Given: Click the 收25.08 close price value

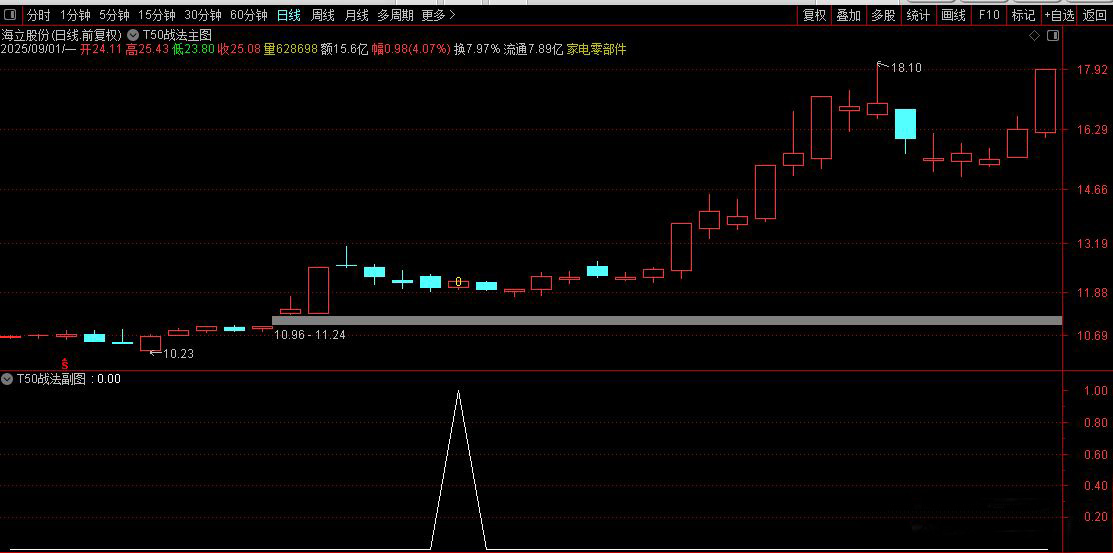Looking at the screenshot, I should pyautogui.click(x=239, y=49).
